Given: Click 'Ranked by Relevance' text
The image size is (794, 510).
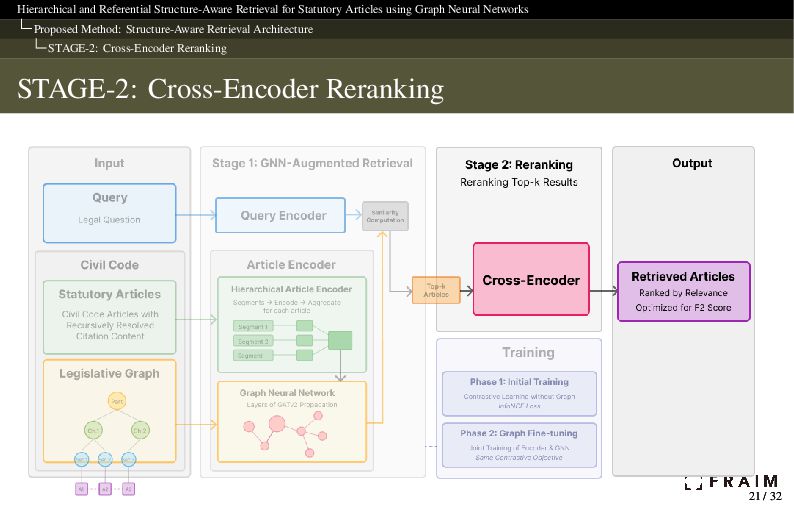Looking at the screenshot, I should (x=683, y=293).
